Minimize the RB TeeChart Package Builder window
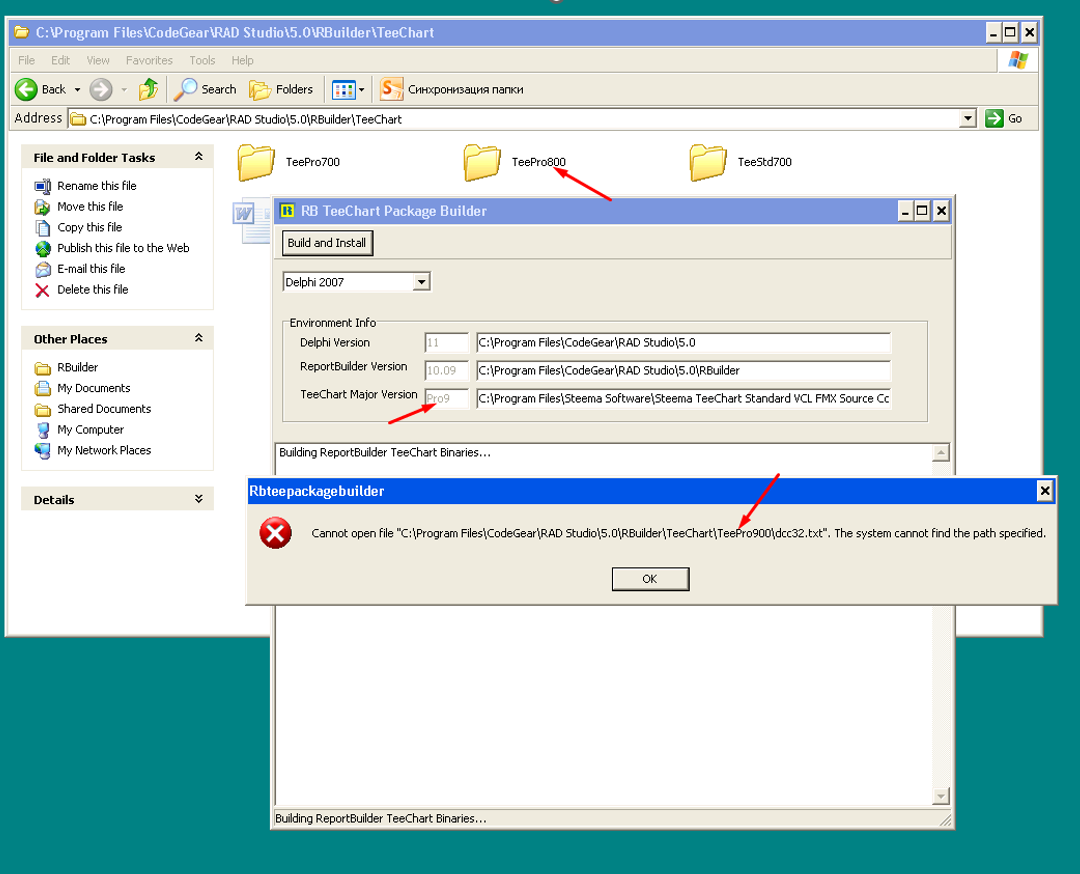 click(906, 211)
